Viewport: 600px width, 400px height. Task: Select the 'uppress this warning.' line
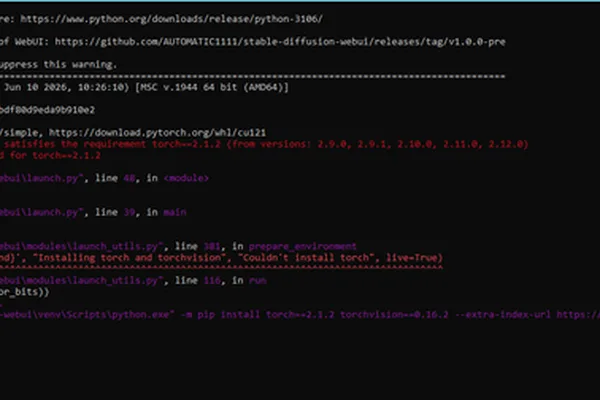(x=58, y=65)
